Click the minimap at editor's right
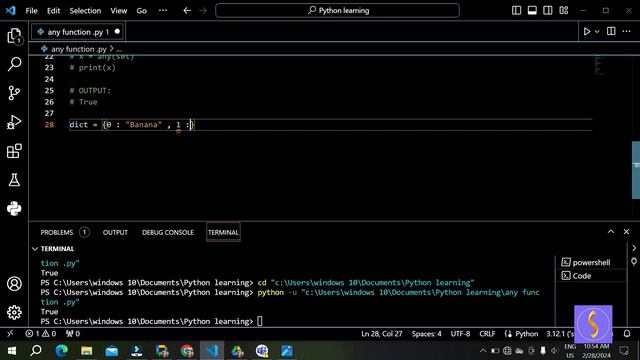Image resolution: width=640 pixels, height=360 pixels. click(x=599, y=66)
